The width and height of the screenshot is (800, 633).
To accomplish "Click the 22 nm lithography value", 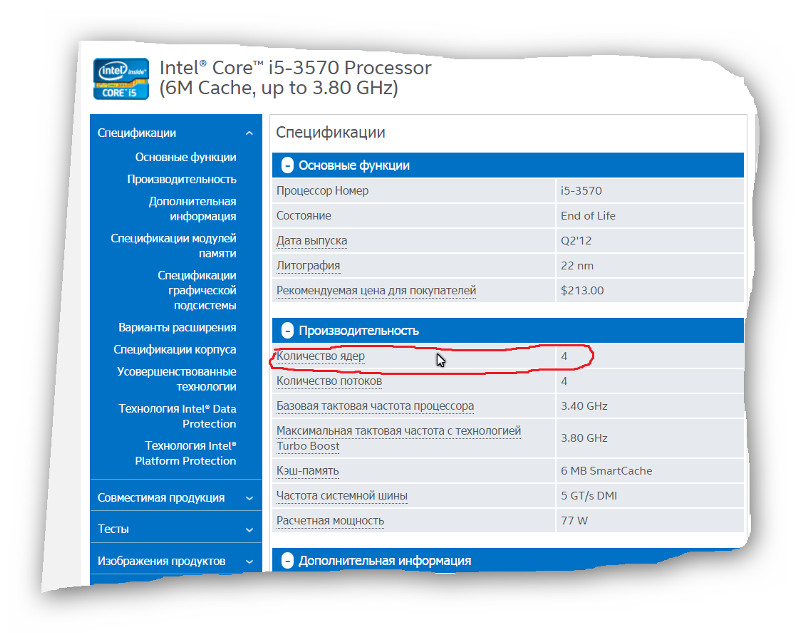I will click(577, 266).
